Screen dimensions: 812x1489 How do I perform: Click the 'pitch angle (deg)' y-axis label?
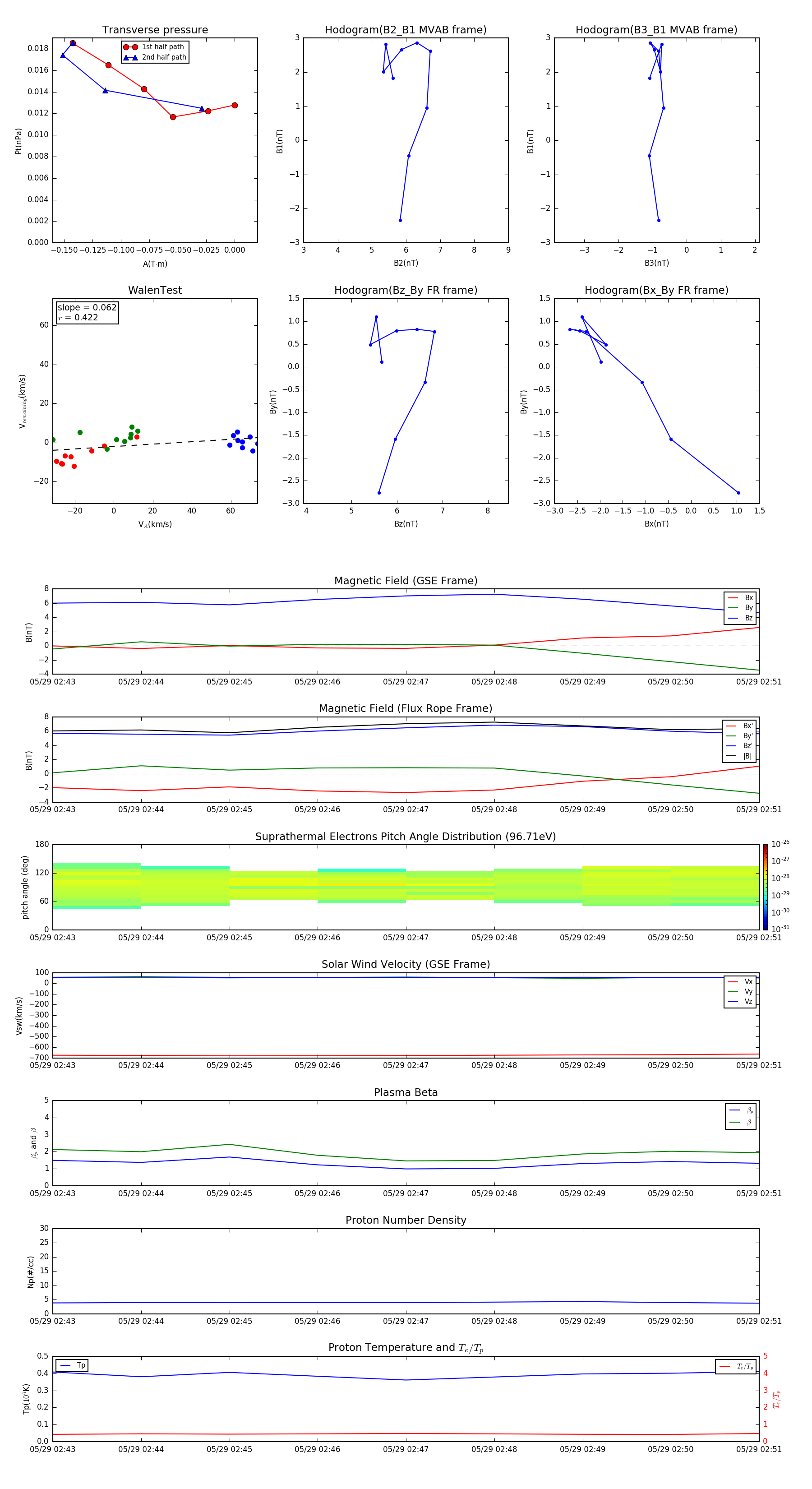[25, 887]
